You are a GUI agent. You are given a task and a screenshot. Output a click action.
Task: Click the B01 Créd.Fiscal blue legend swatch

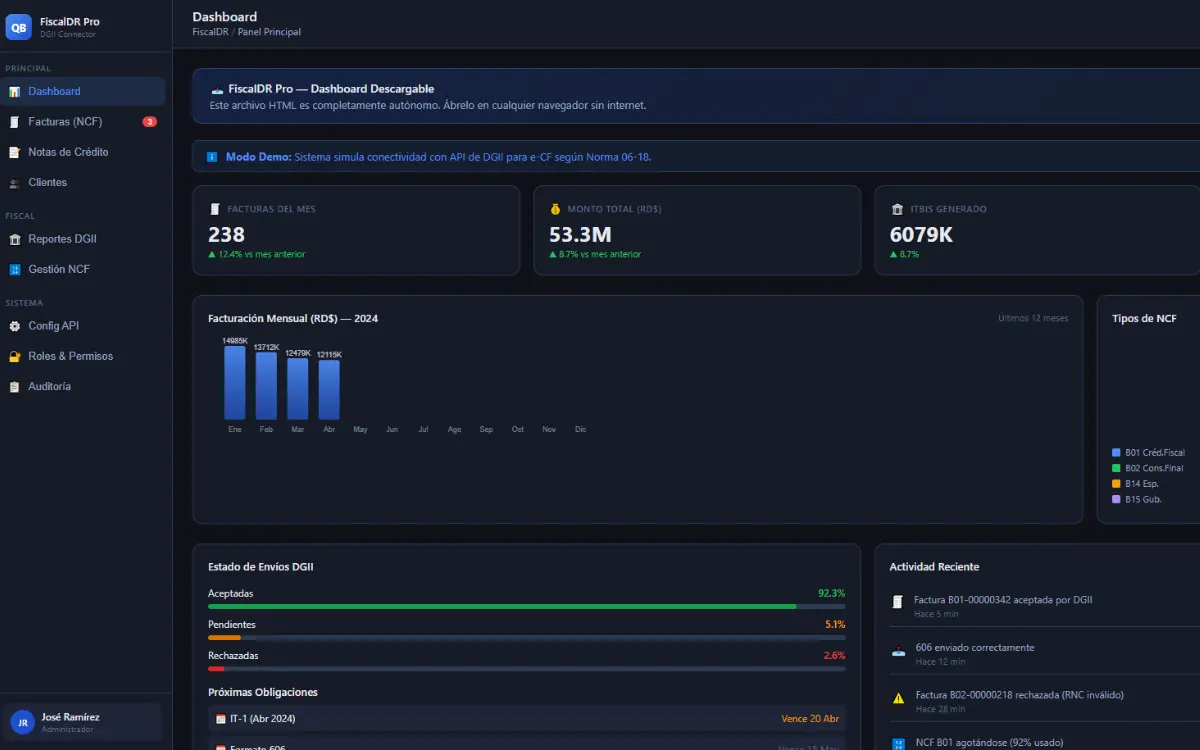tap(1116, 453)
